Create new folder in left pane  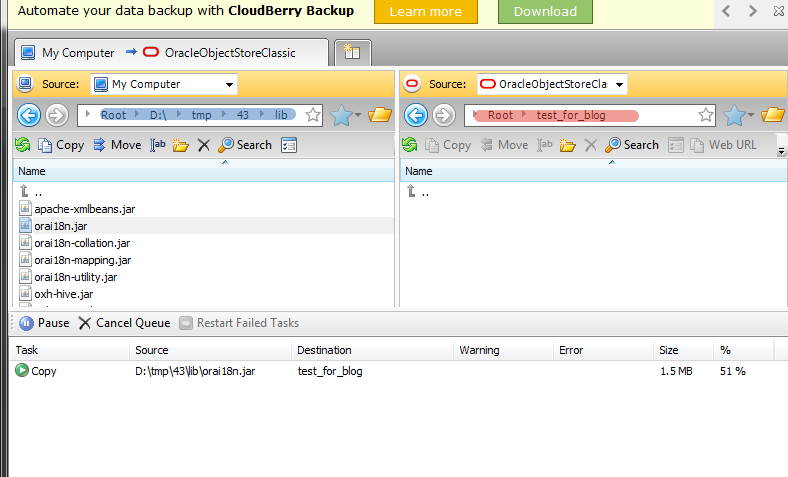180,145
